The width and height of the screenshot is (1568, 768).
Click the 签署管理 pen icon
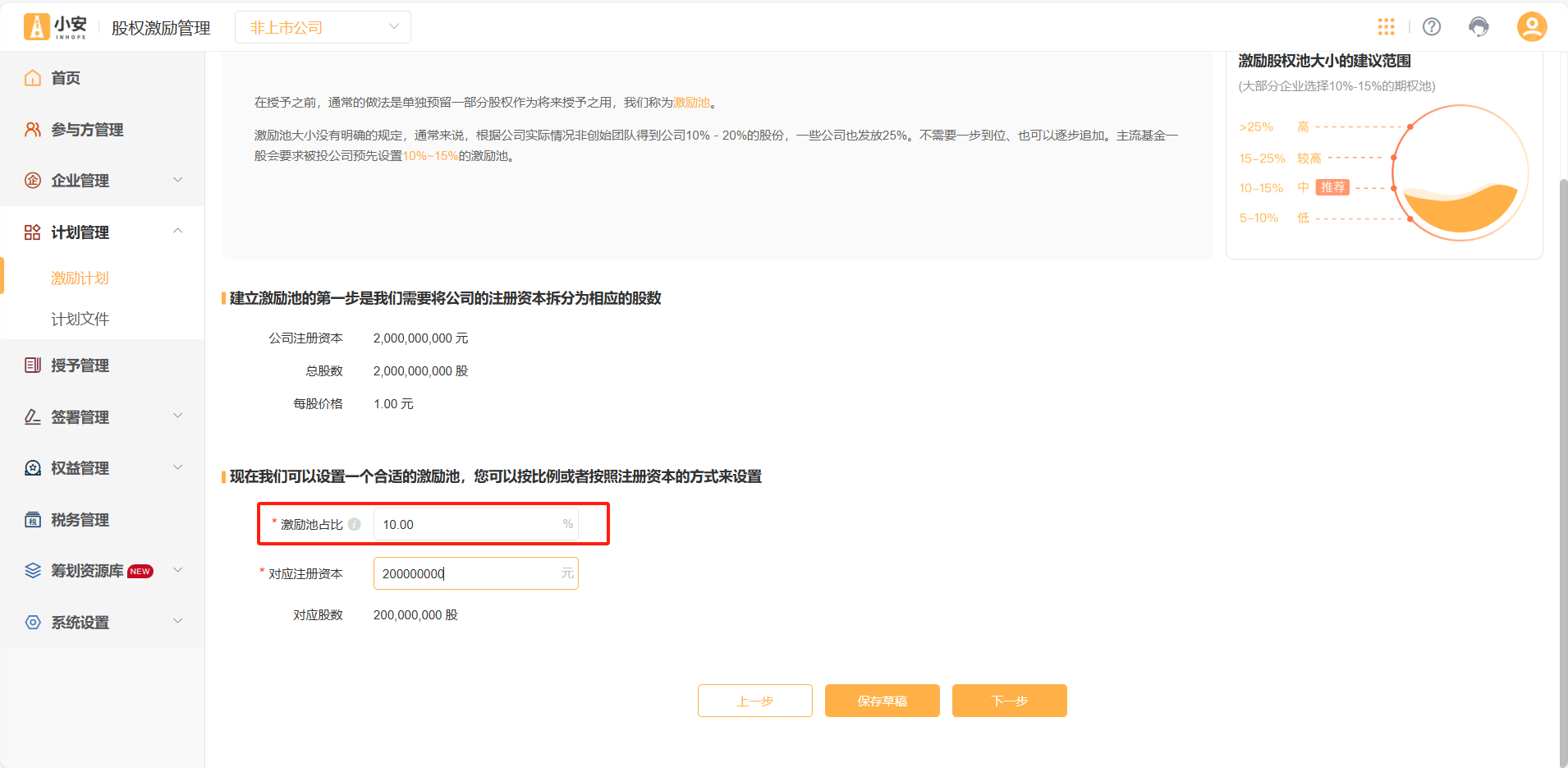[33, 417]
